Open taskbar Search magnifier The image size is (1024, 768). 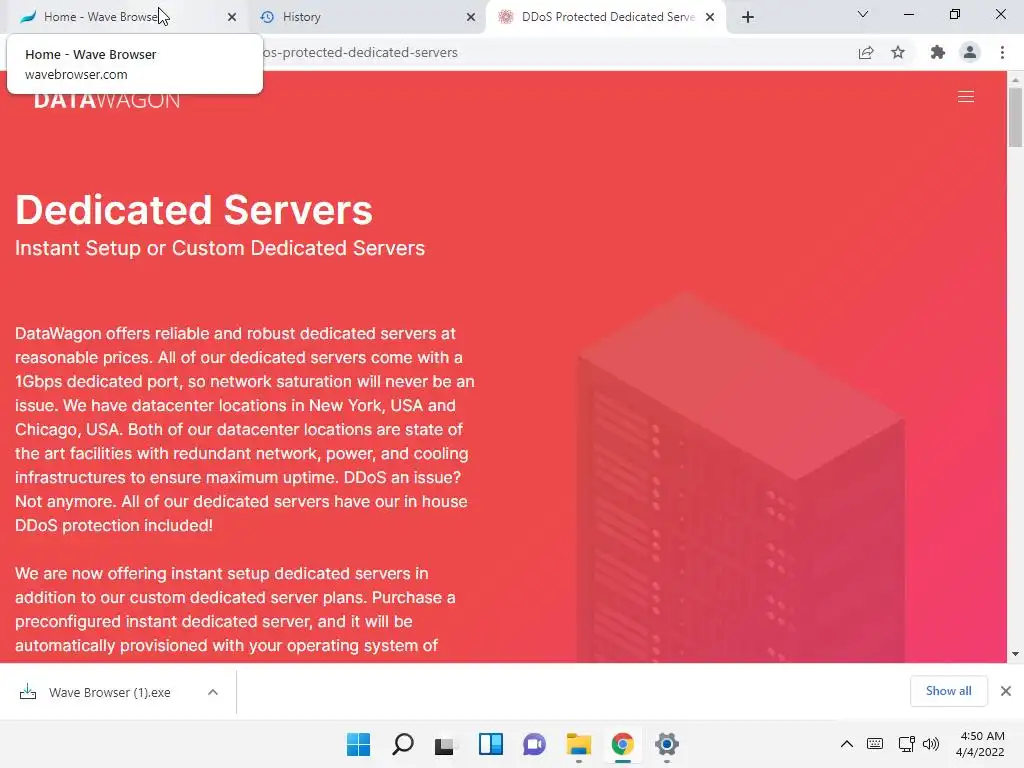(x=402, y=744)
